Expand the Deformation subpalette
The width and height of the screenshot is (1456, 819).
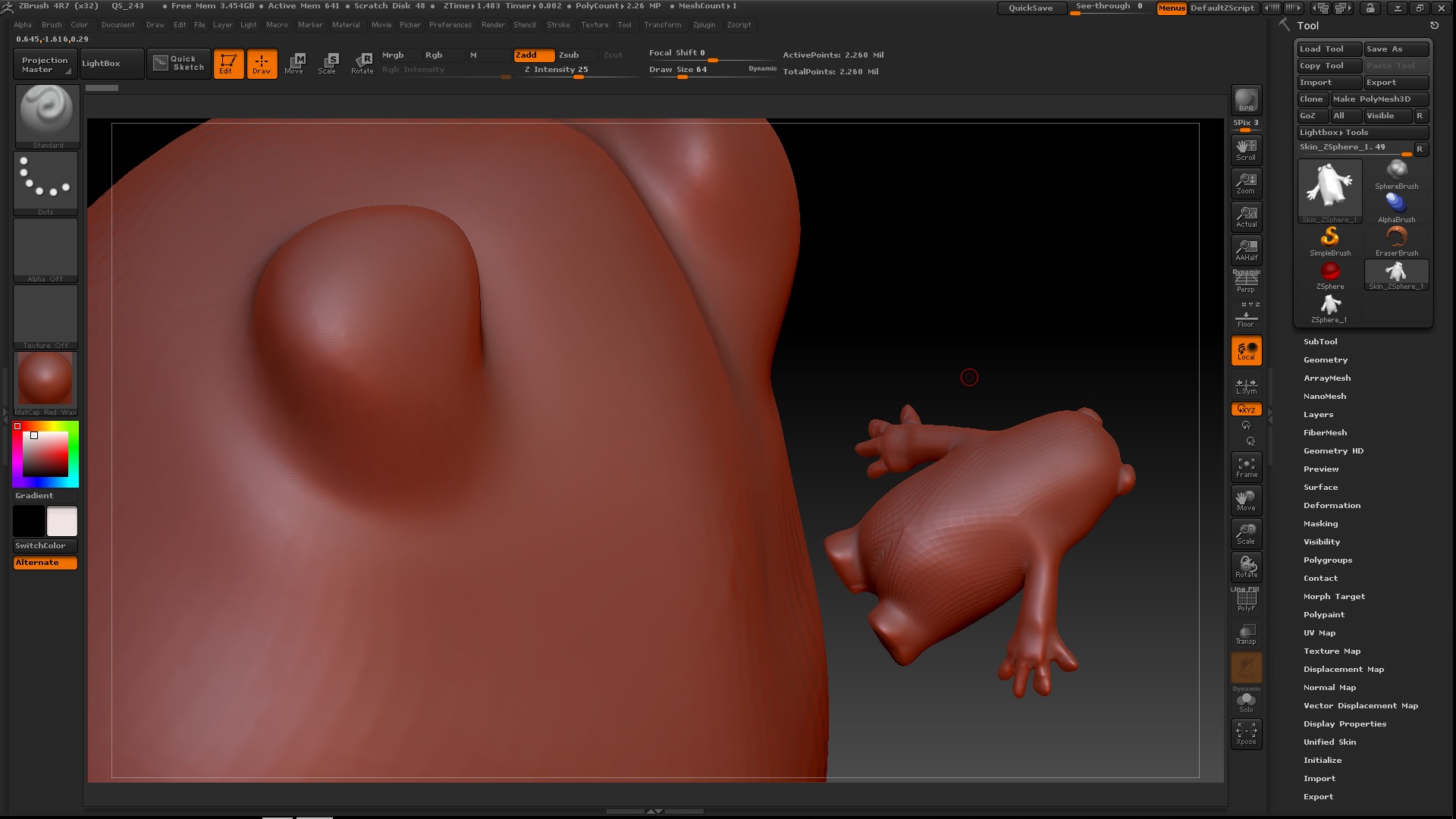(x=1332, y=506)
